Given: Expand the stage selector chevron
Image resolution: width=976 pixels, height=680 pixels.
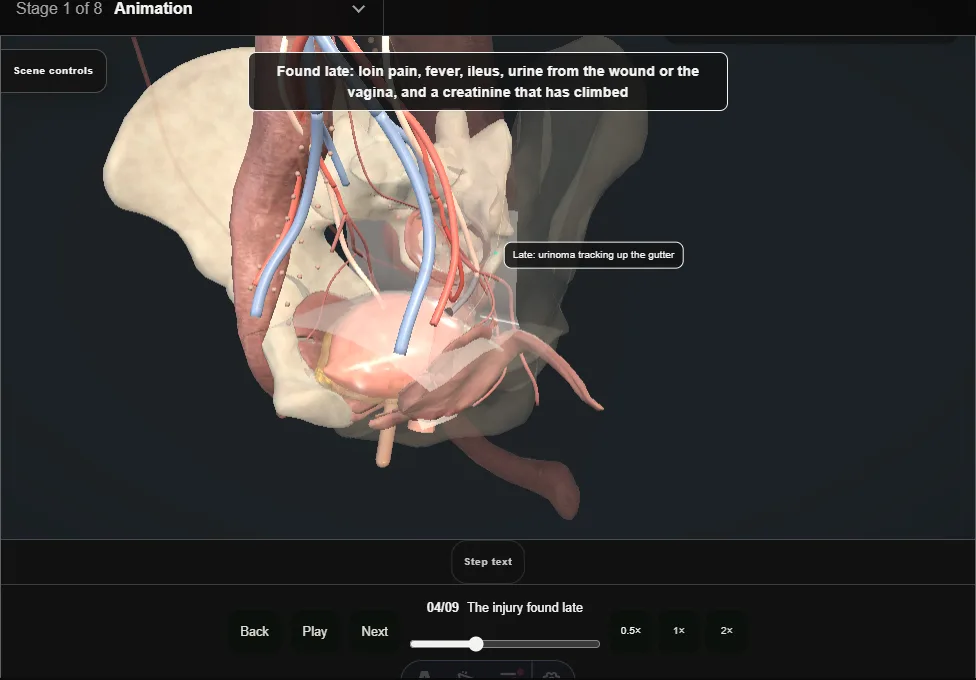Looking at the screenshot, I should (359, 9).
